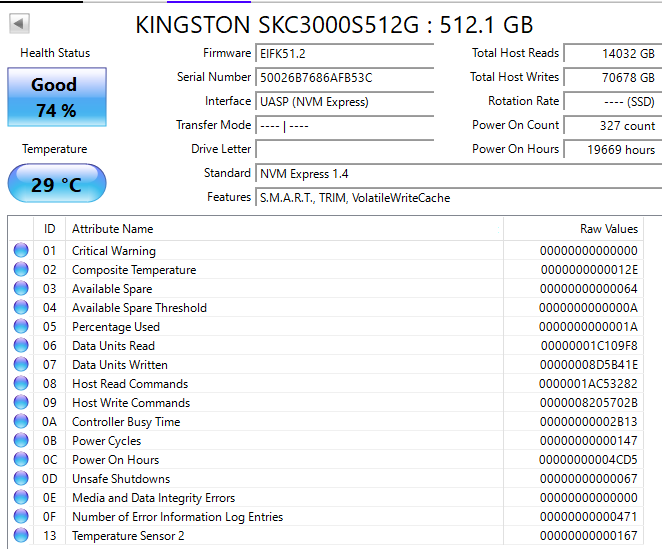Select the Host Write Commands attribute name
Viewport: 662px width, 549px height.
click(x=131, y=403)
